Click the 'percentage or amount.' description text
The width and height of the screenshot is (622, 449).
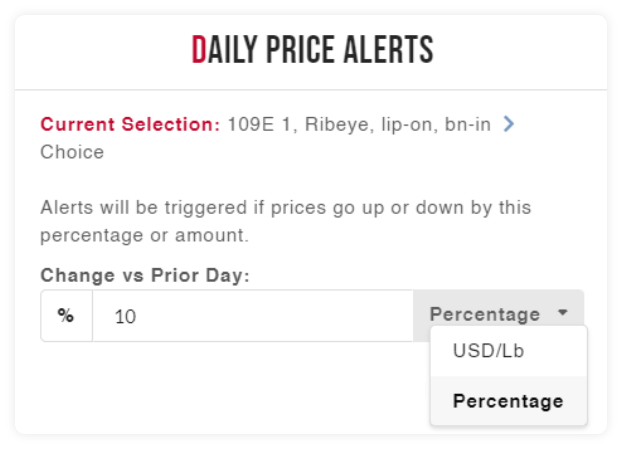pos(144,236)
